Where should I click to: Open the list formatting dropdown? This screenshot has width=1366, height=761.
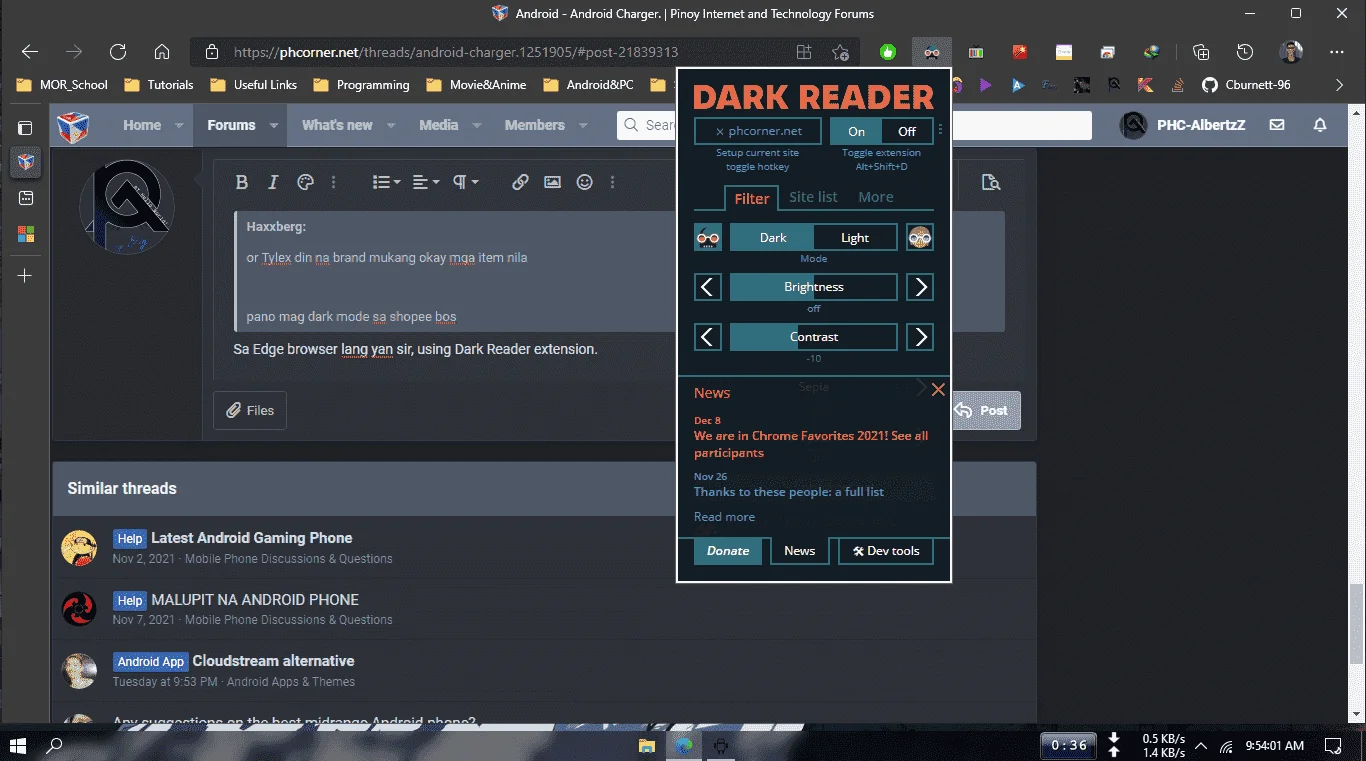click(x=386, y=182)
